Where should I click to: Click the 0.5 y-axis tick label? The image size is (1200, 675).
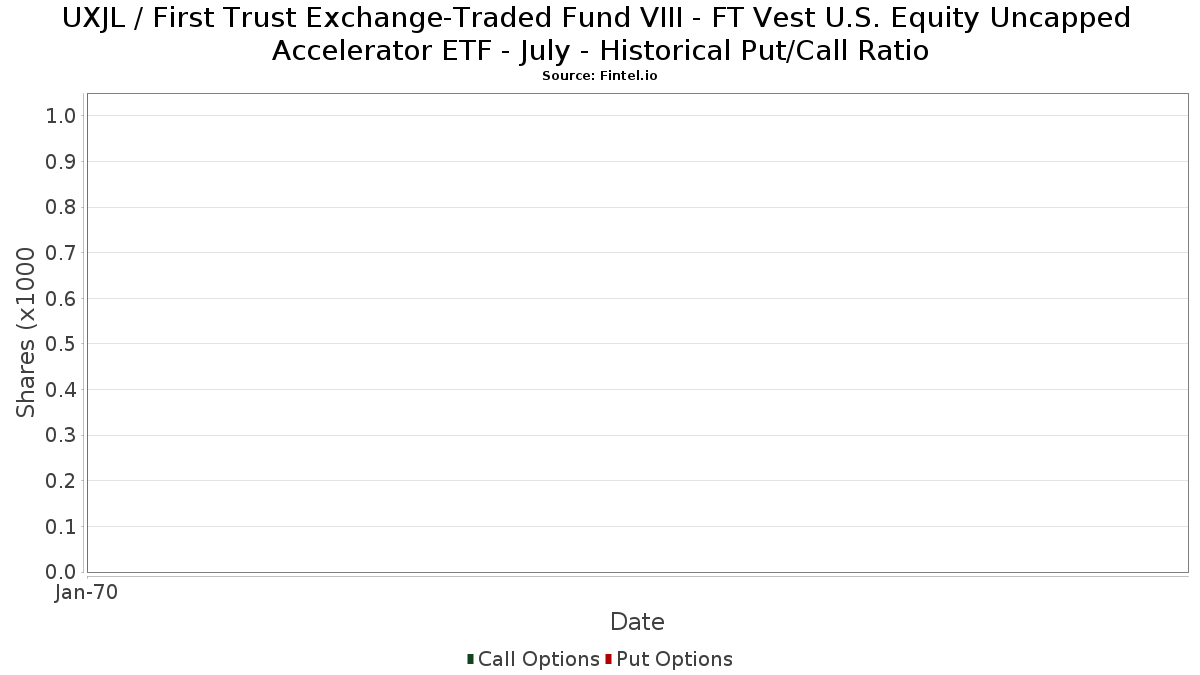(61, 344)
